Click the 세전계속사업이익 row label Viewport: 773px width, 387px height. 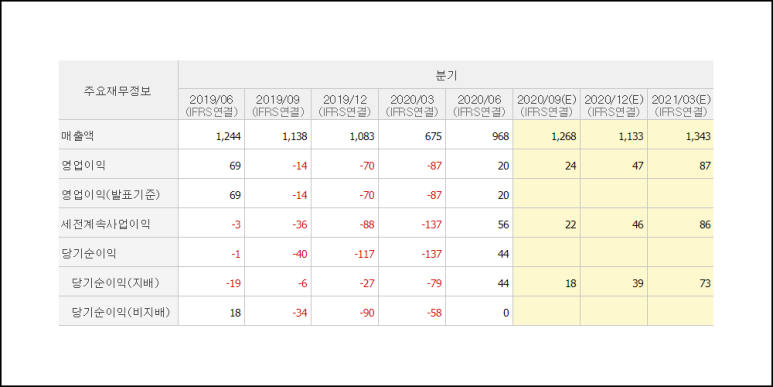click(105, 224)
